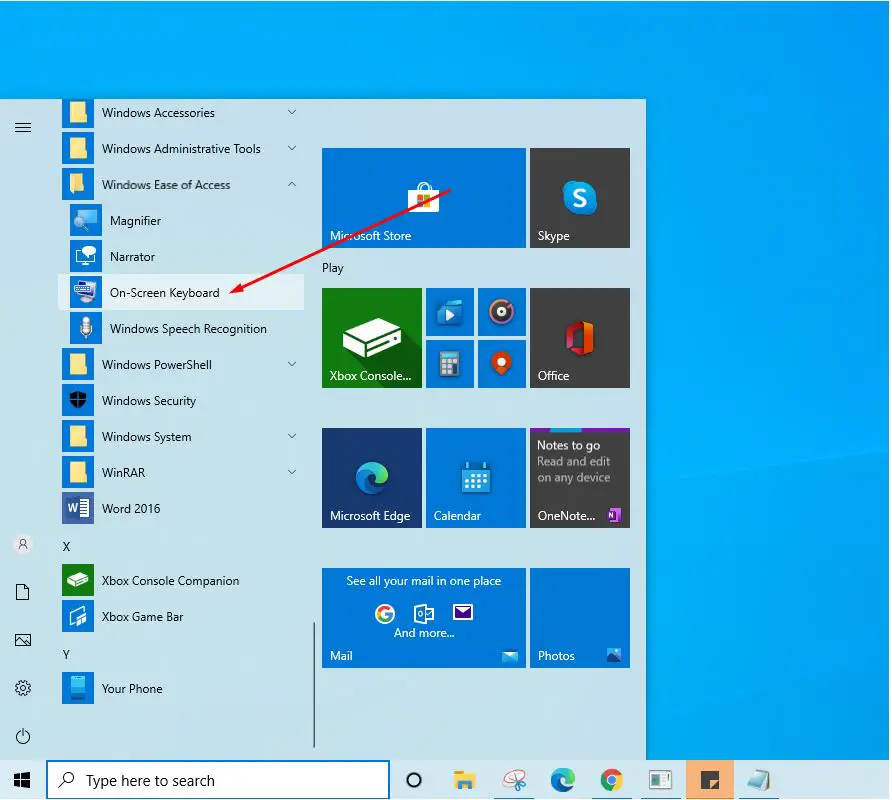The image size is (892, 800).
Task: Open the Groove Music tile
Action: point(501,312)
